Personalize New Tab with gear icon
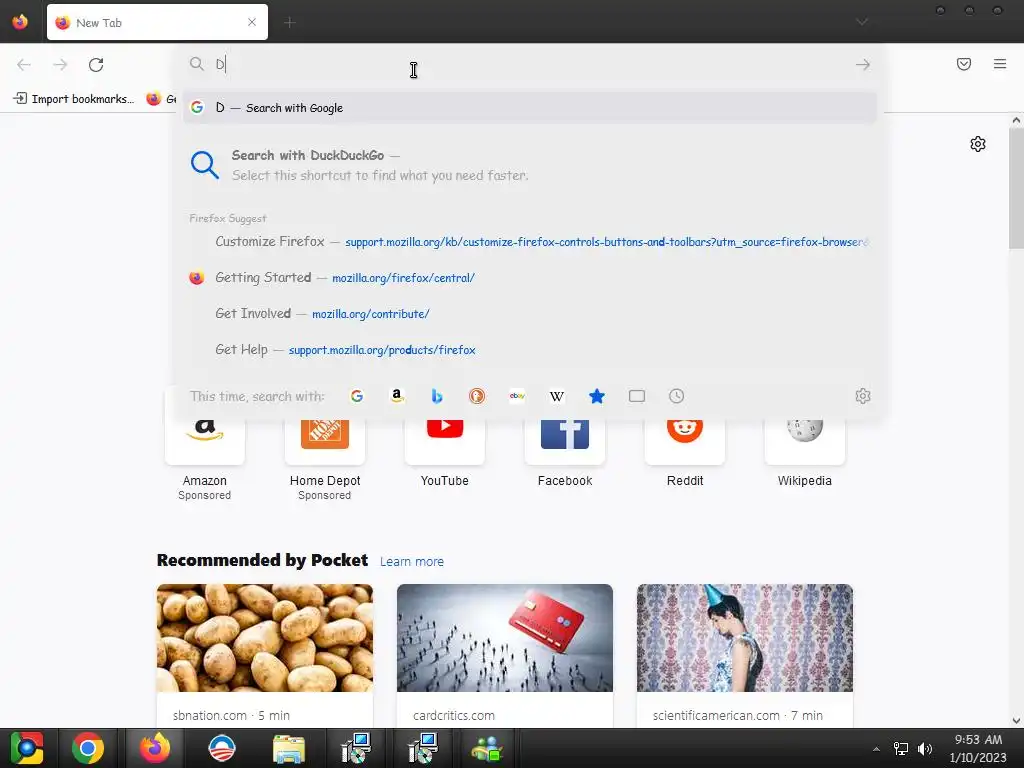 point(978,144)
